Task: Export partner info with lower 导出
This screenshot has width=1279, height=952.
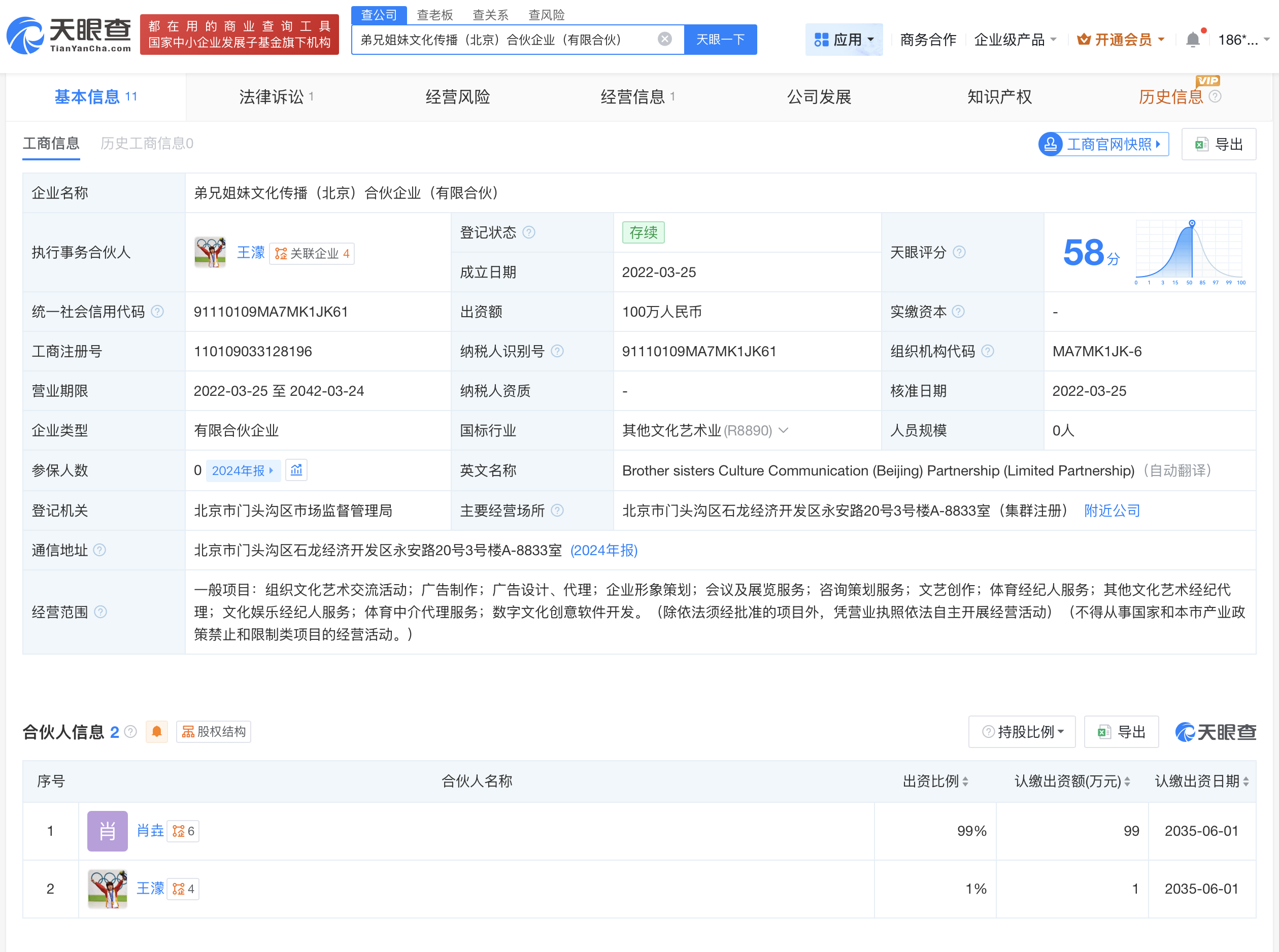Action: [1121, 732]
